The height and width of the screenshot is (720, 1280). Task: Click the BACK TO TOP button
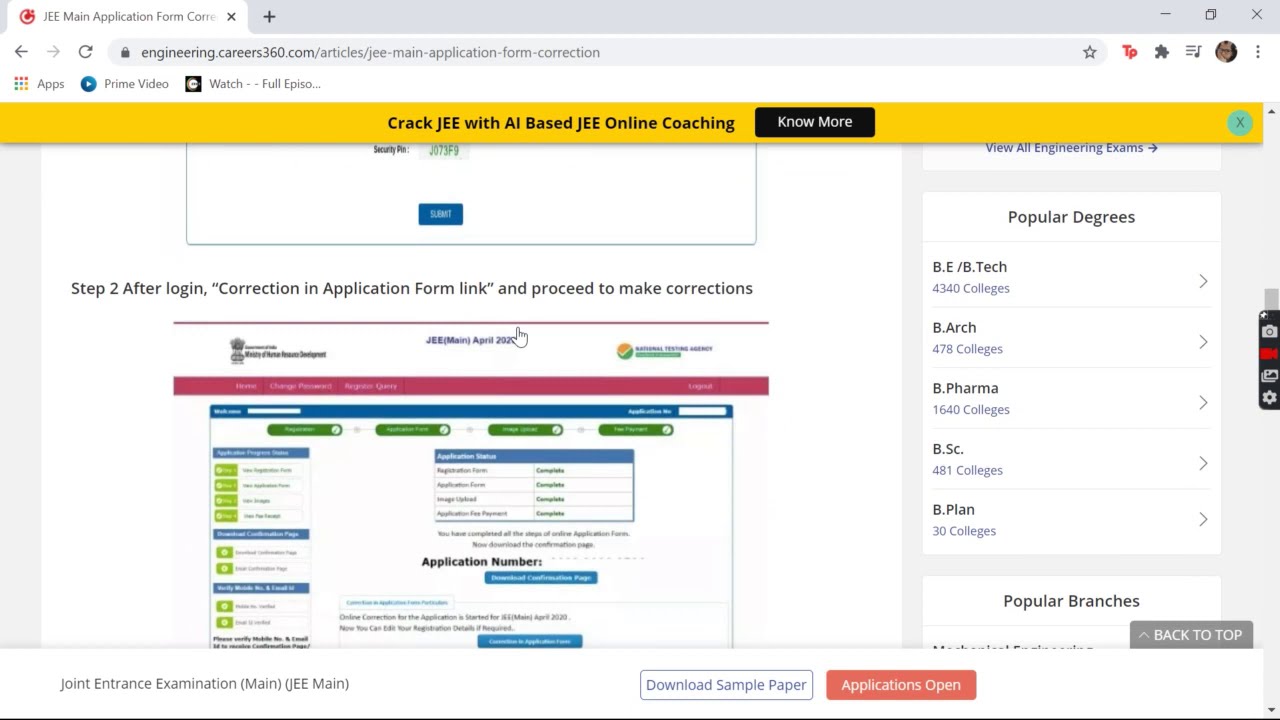(x=1191, y=635)
